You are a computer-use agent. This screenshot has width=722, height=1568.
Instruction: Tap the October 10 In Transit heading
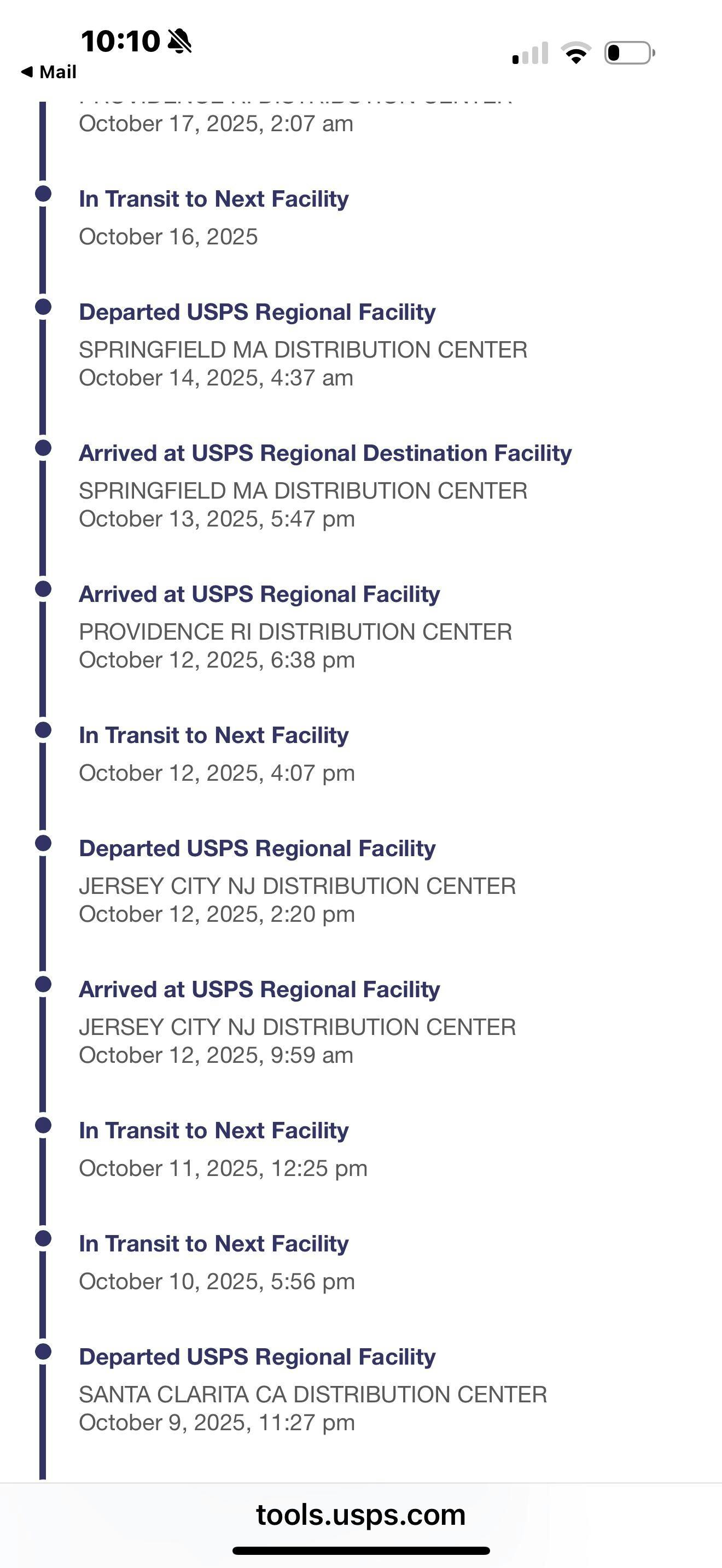tap(214, 1244)
